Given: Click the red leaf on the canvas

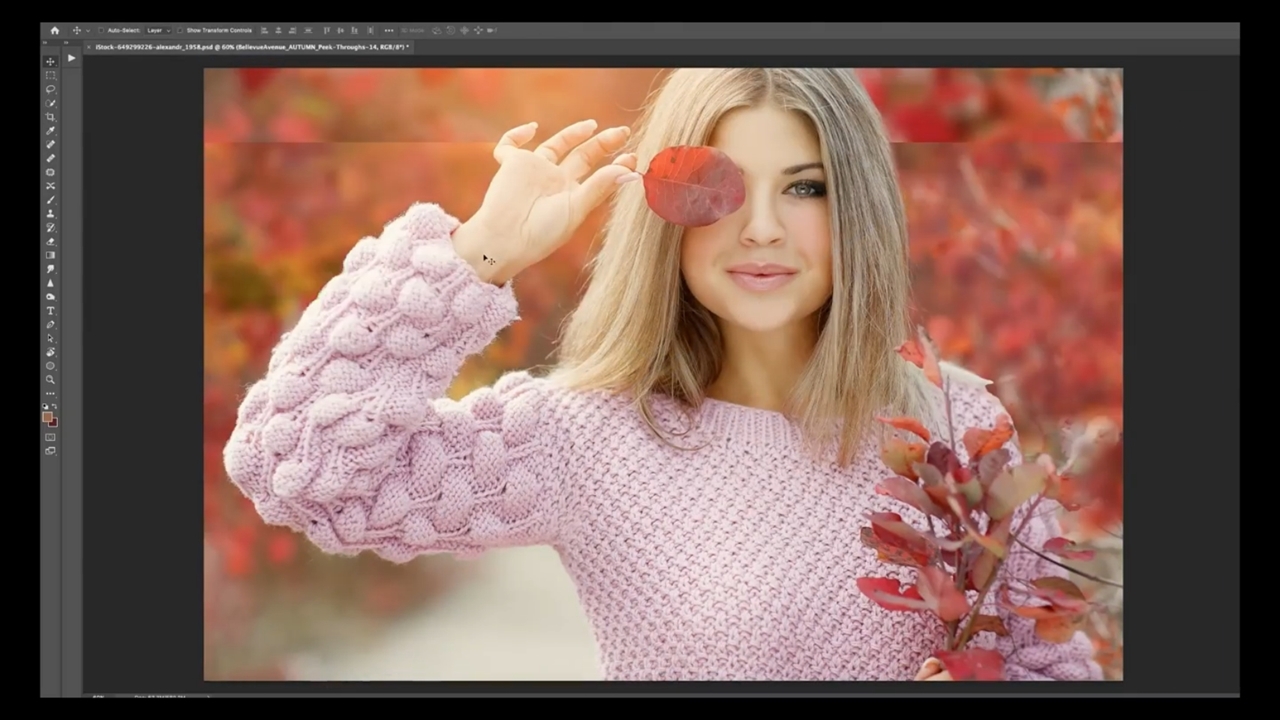Looking at the screenshot, I should 693,185.
